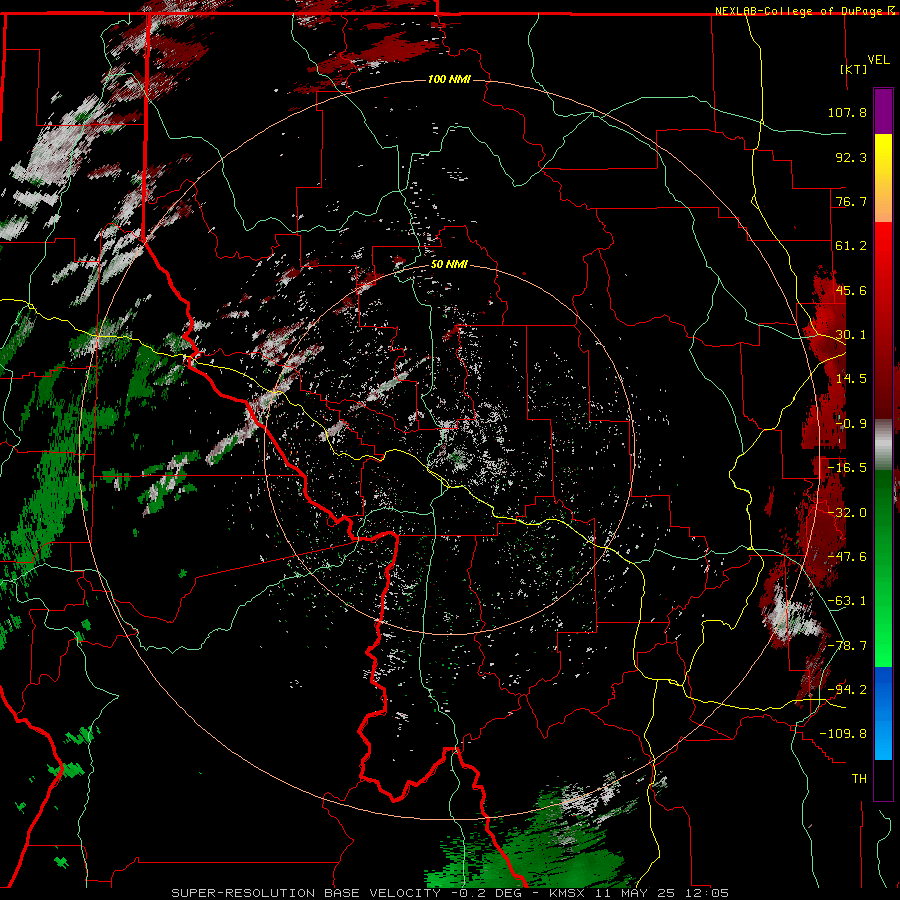Click the NEXLAB-College of DuPage label

tap(798, 11)
